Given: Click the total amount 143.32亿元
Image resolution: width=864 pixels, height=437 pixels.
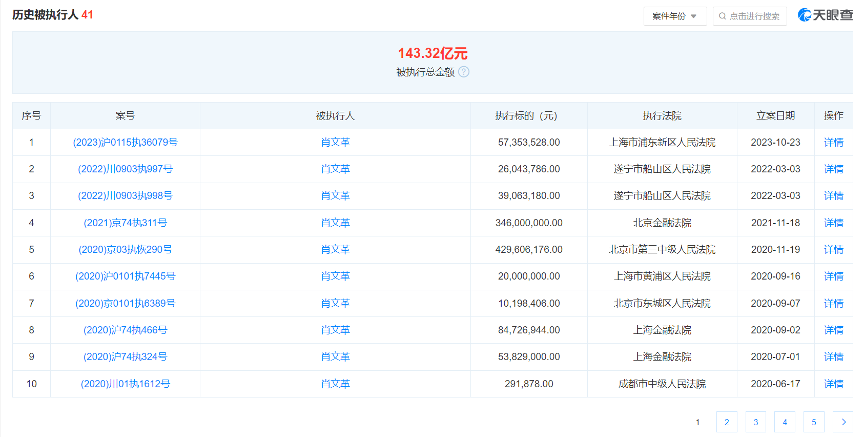Looking at the screenshot, I should [x=433, y=53].
